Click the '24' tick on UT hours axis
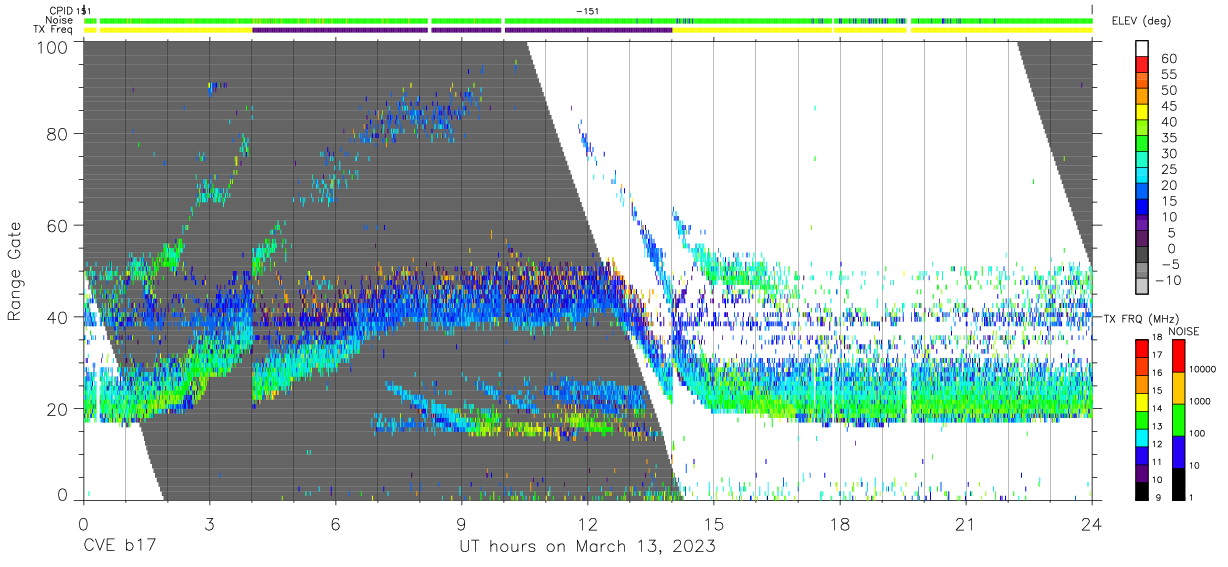Image resolution: width=1228 pixels, height=567 pixels. [1091, 523]
